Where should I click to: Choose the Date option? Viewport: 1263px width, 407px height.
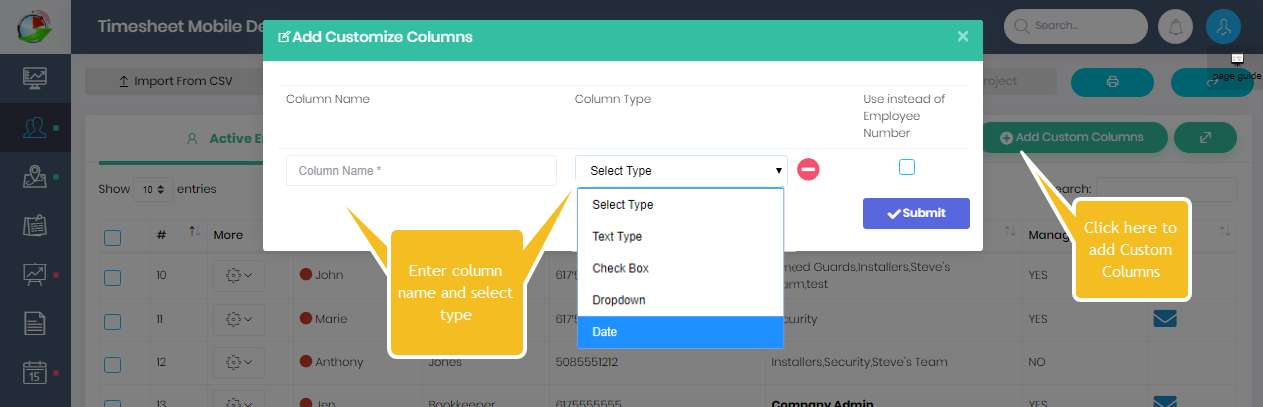click(x=680, y=331)
